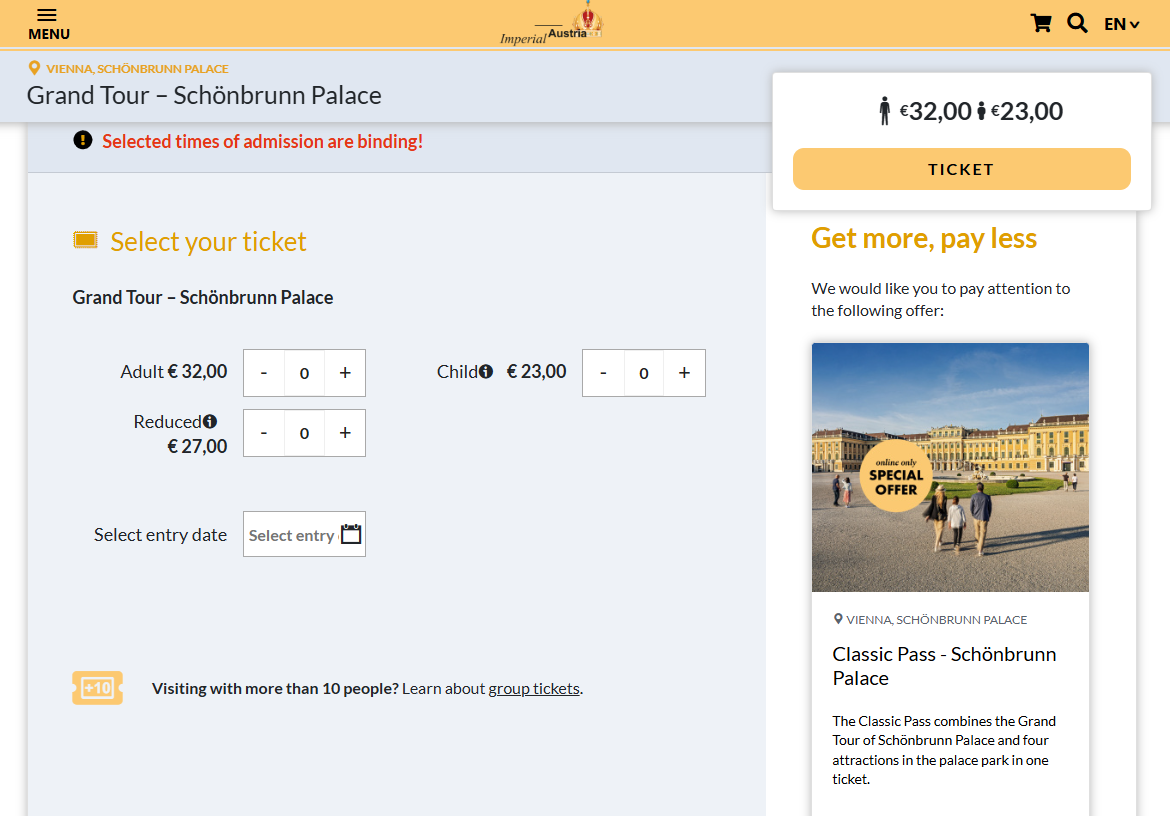The width and height of the screenshot is (1170, 816).
Task: Click the child person icon by €23,00
Action: [x=981, y=111]
